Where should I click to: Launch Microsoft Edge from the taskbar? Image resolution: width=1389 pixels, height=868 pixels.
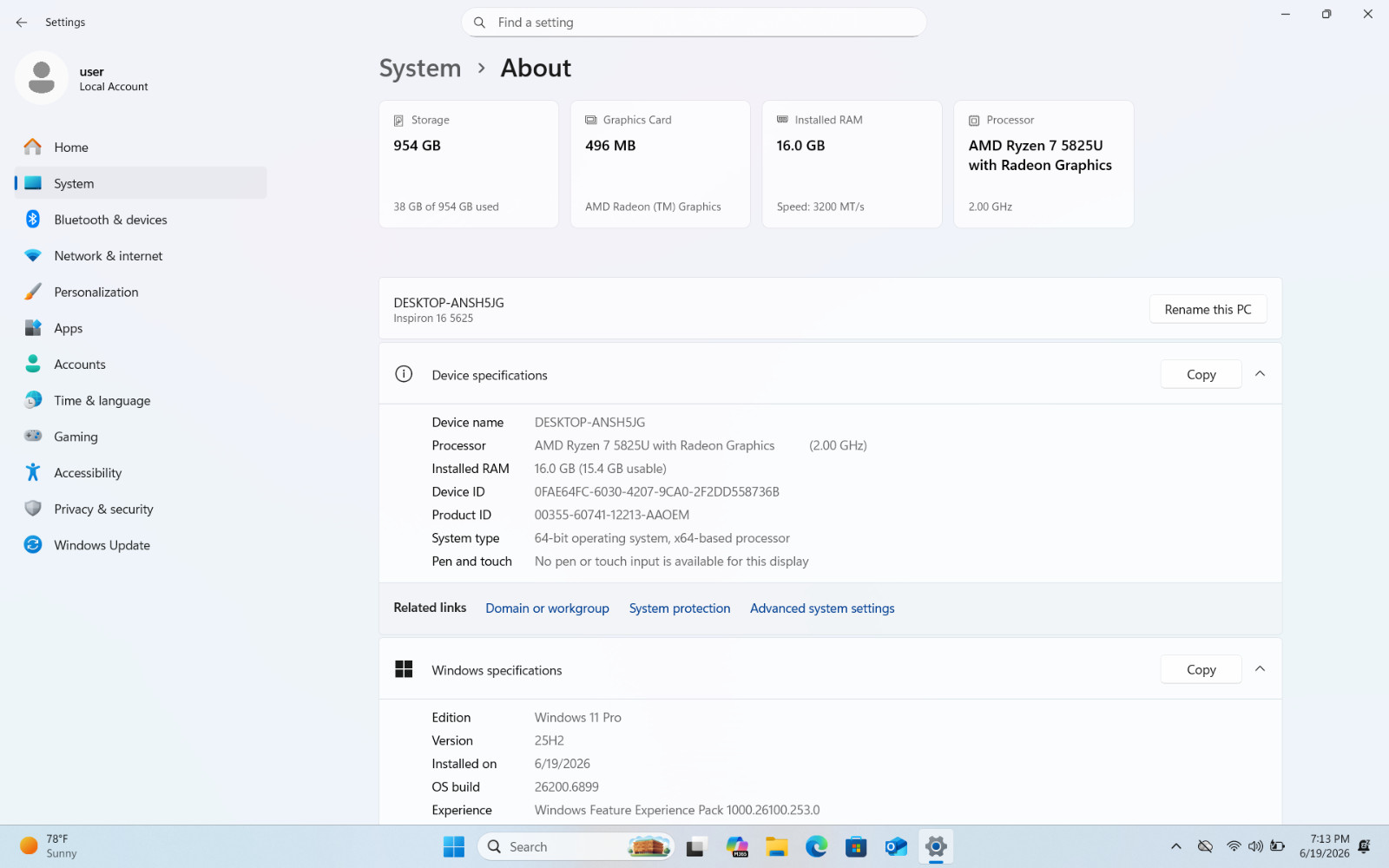[817, 847]
